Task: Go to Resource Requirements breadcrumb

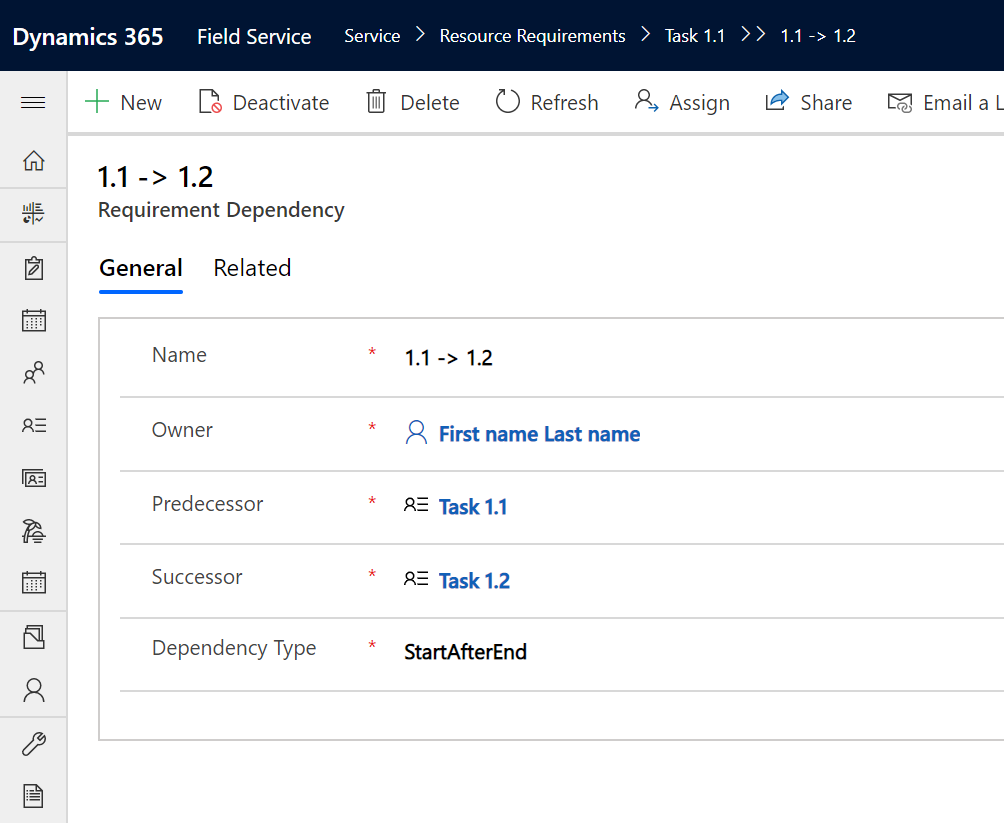Action: [x=532, y=36]
